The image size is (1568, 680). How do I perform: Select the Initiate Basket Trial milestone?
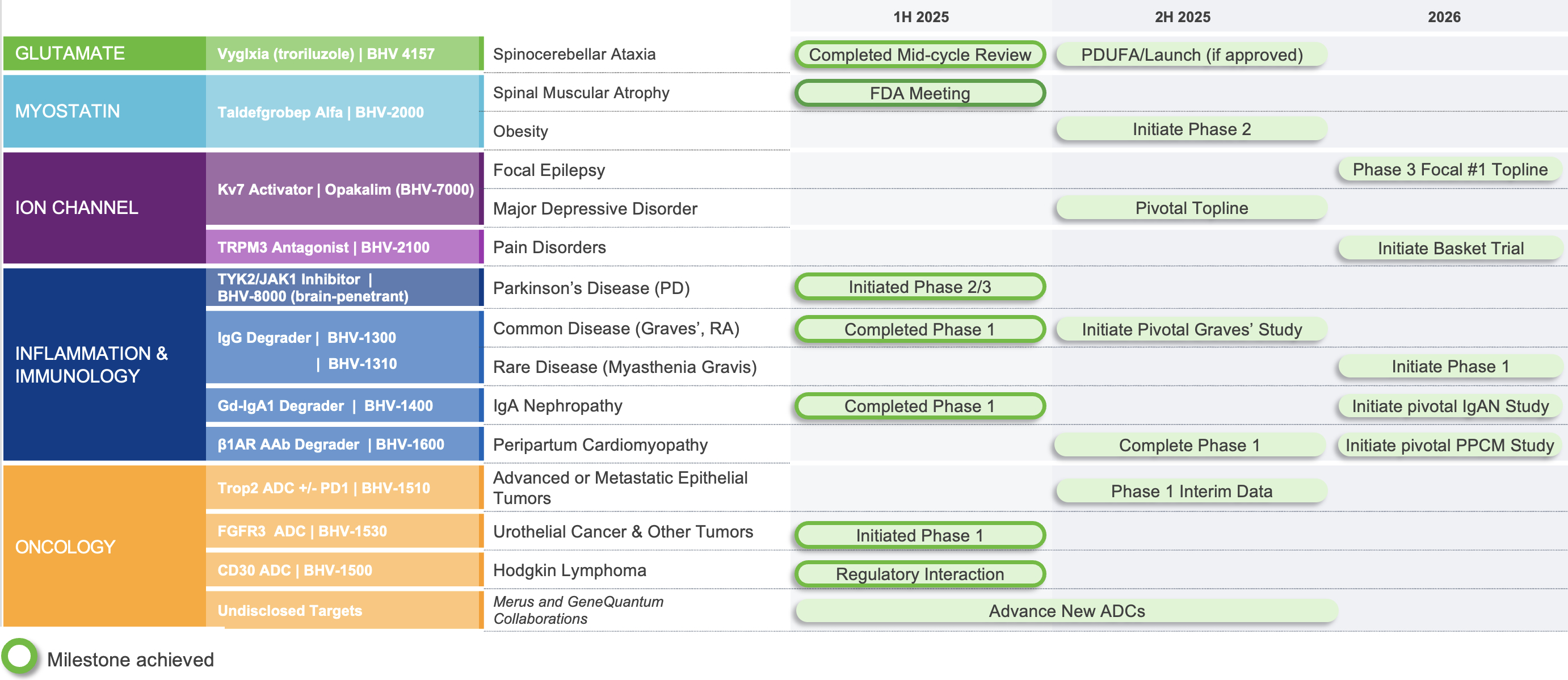point(1450,249)
